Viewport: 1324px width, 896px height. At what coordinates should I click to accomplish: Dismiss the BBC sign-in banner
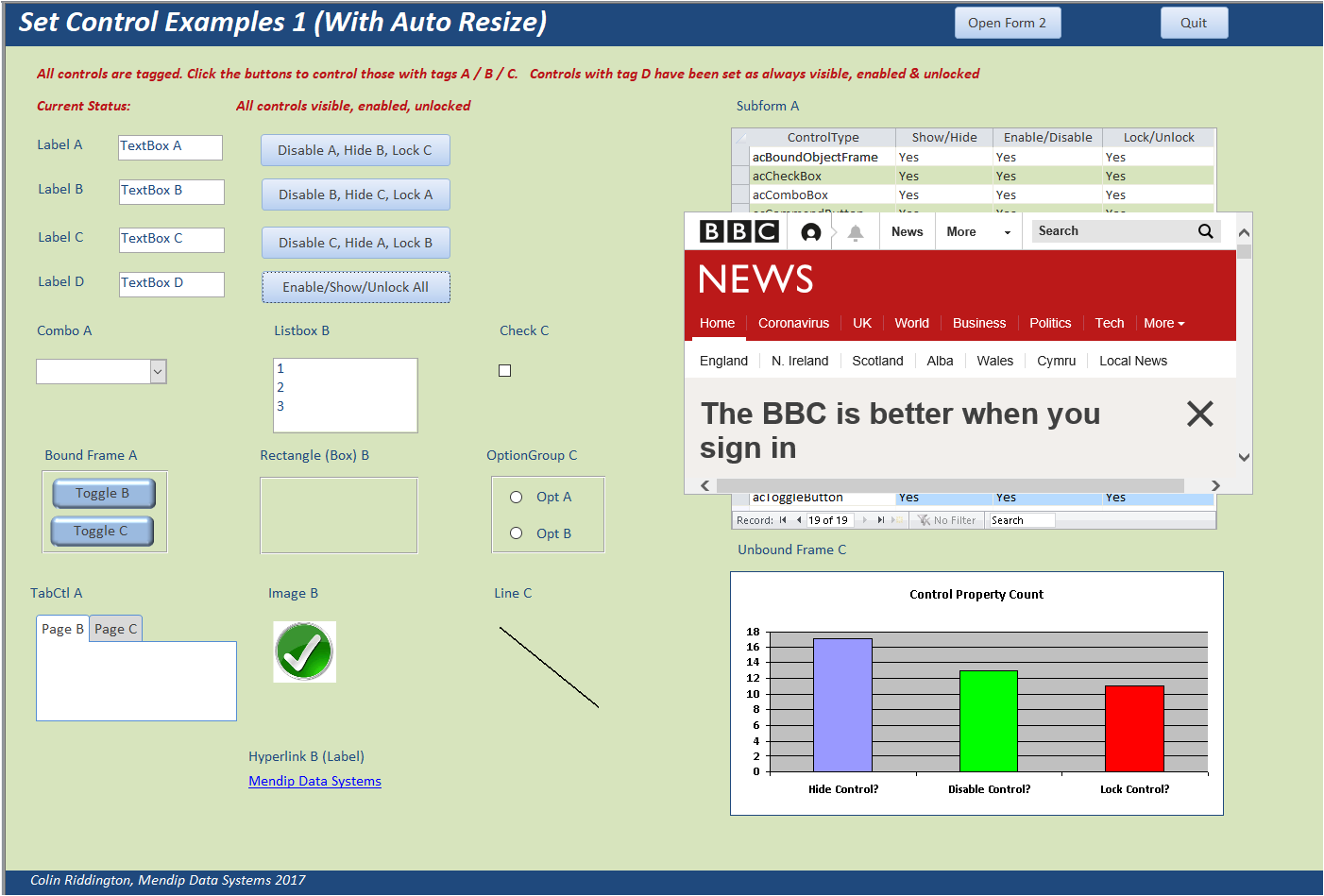point(1200,414)
